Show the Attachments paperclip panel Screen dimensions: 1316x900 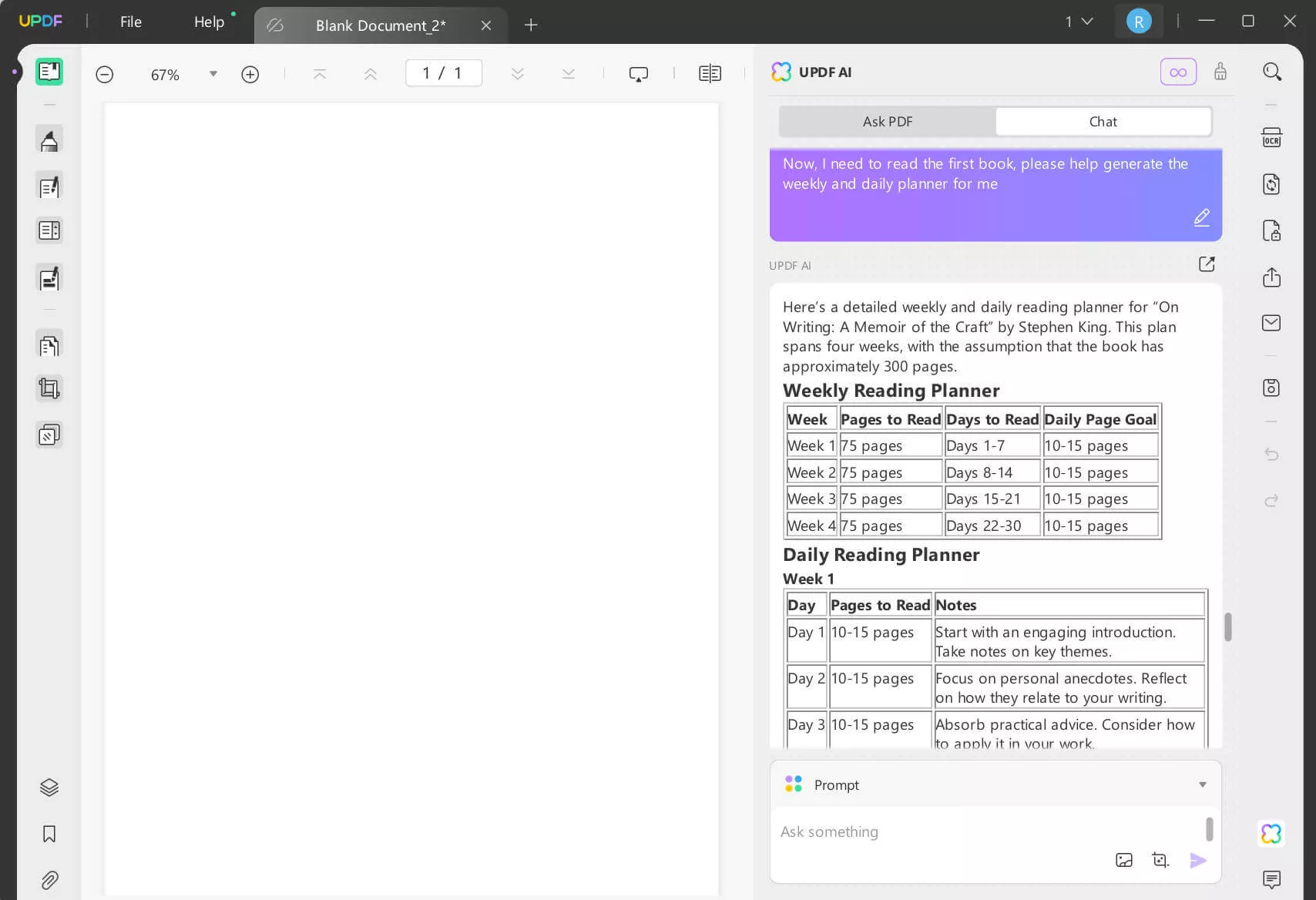(49, 880)
